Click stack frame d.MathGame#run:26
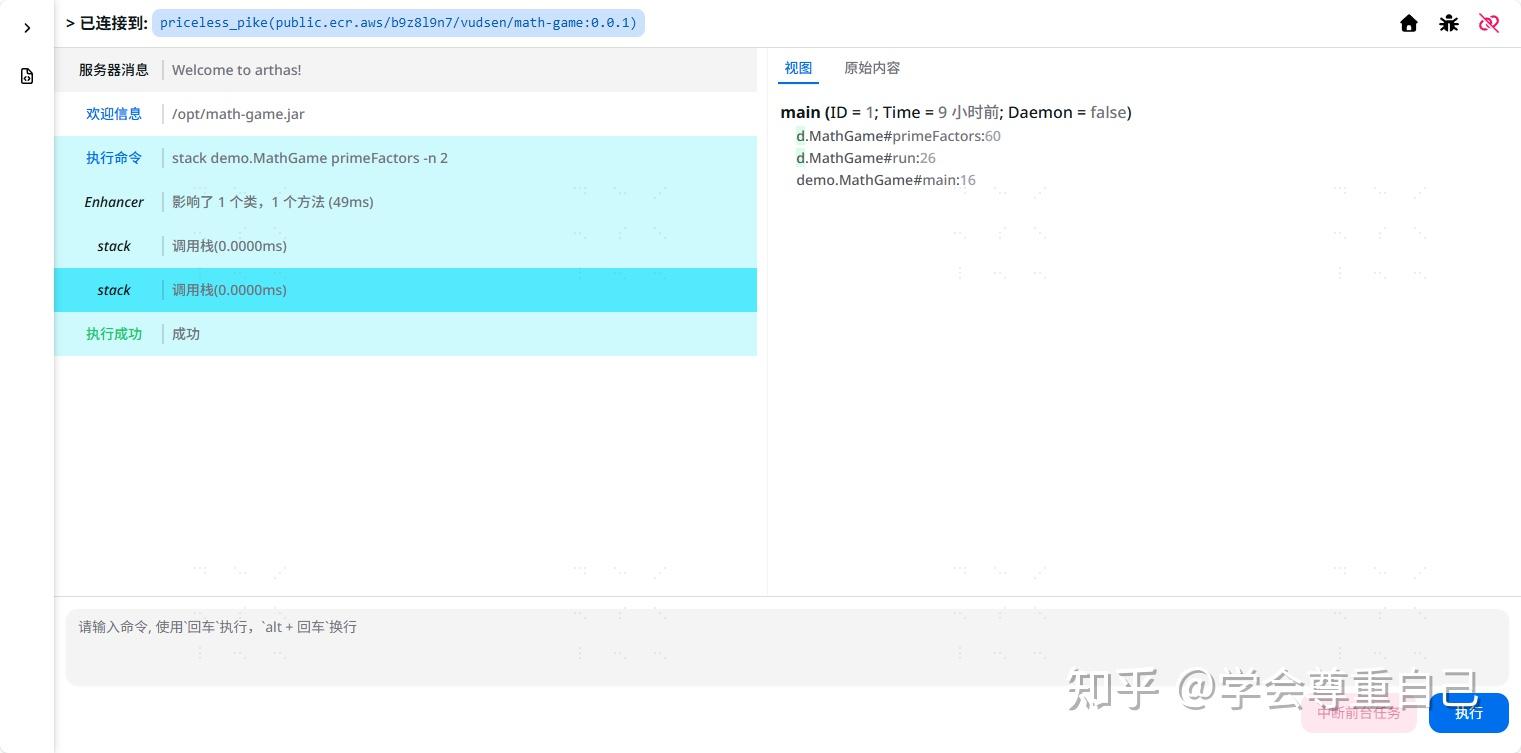Screen dimensions: 1521x753 [x=866, y=158]
